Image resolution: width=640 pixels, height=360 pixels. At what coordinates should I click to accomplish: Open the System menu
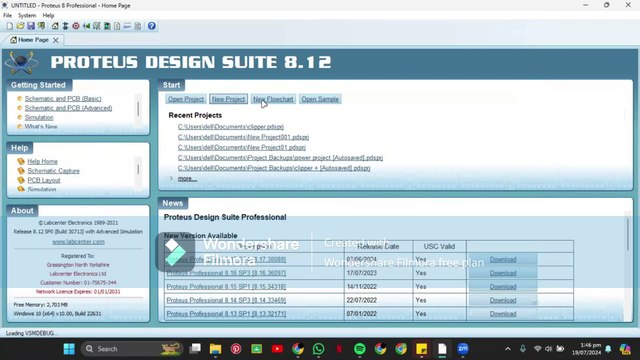click(27, 16)
